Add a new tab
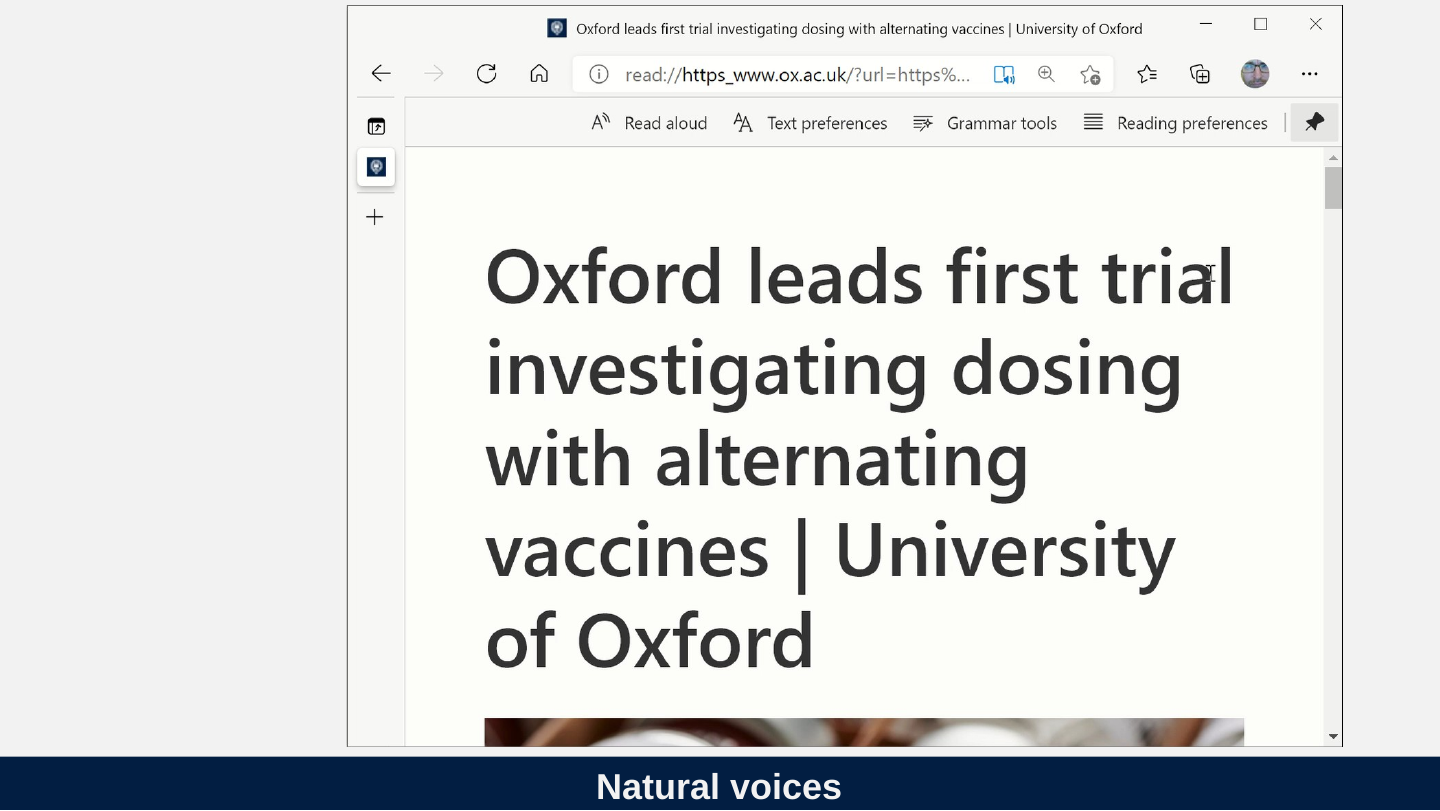Image resolution: width=1440 pixels, height=811 pixels. (375, 217)
